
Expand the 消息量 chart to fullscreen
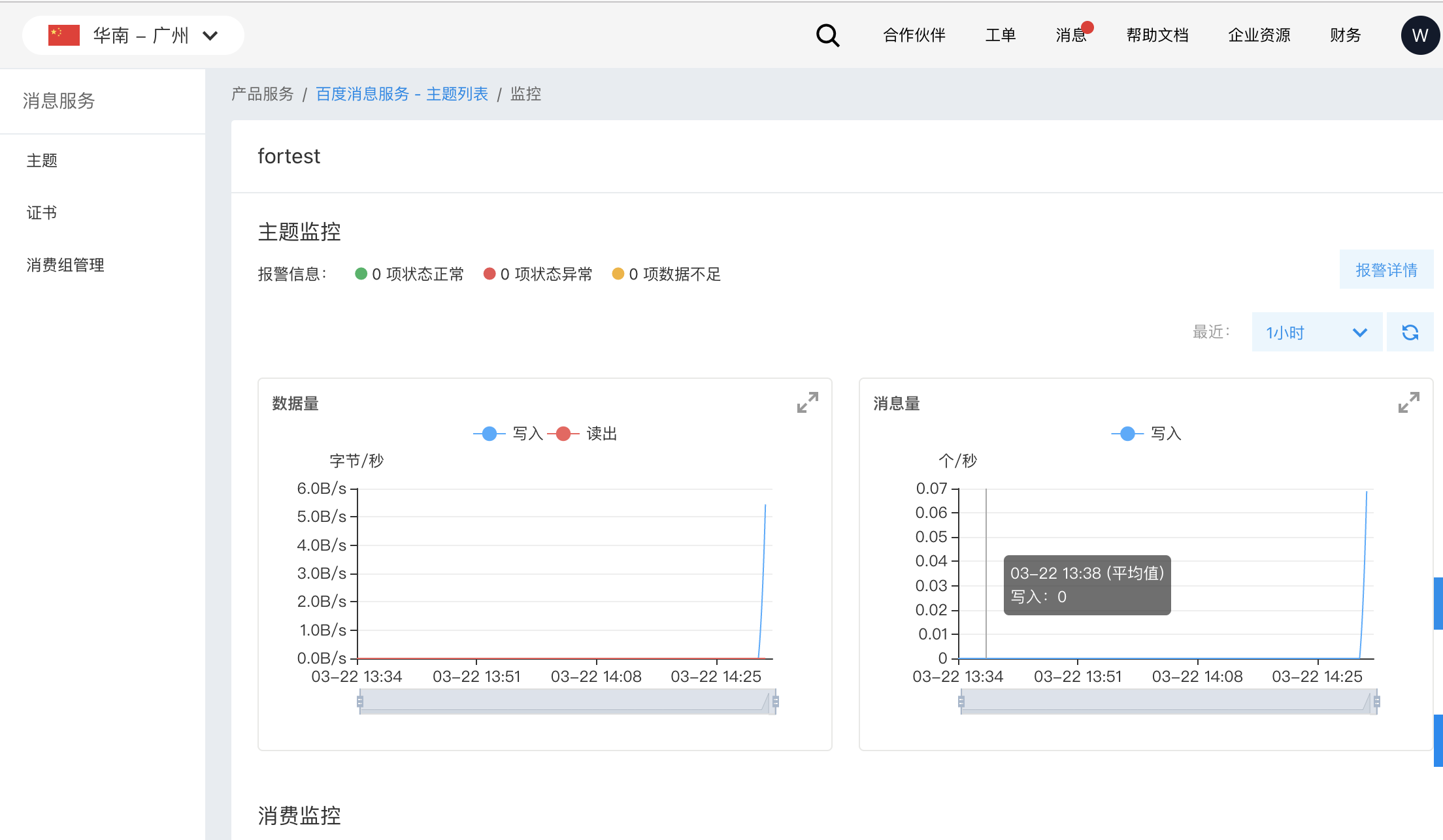pos(1409,402)
